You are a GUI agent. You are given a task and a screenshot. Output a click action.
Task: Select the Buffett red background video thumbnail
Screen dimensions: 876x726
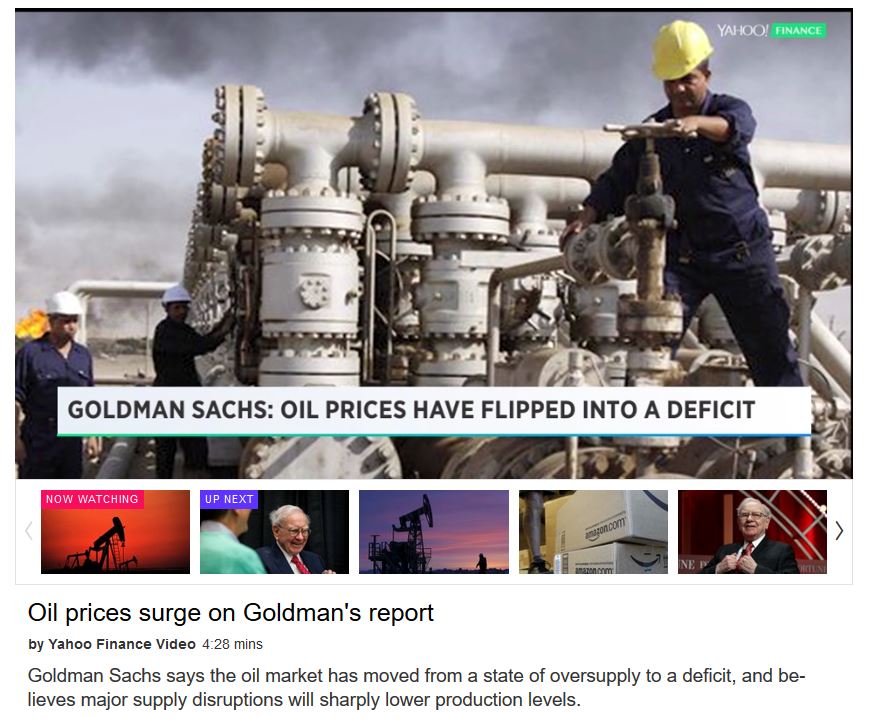[x=753, y=532]
